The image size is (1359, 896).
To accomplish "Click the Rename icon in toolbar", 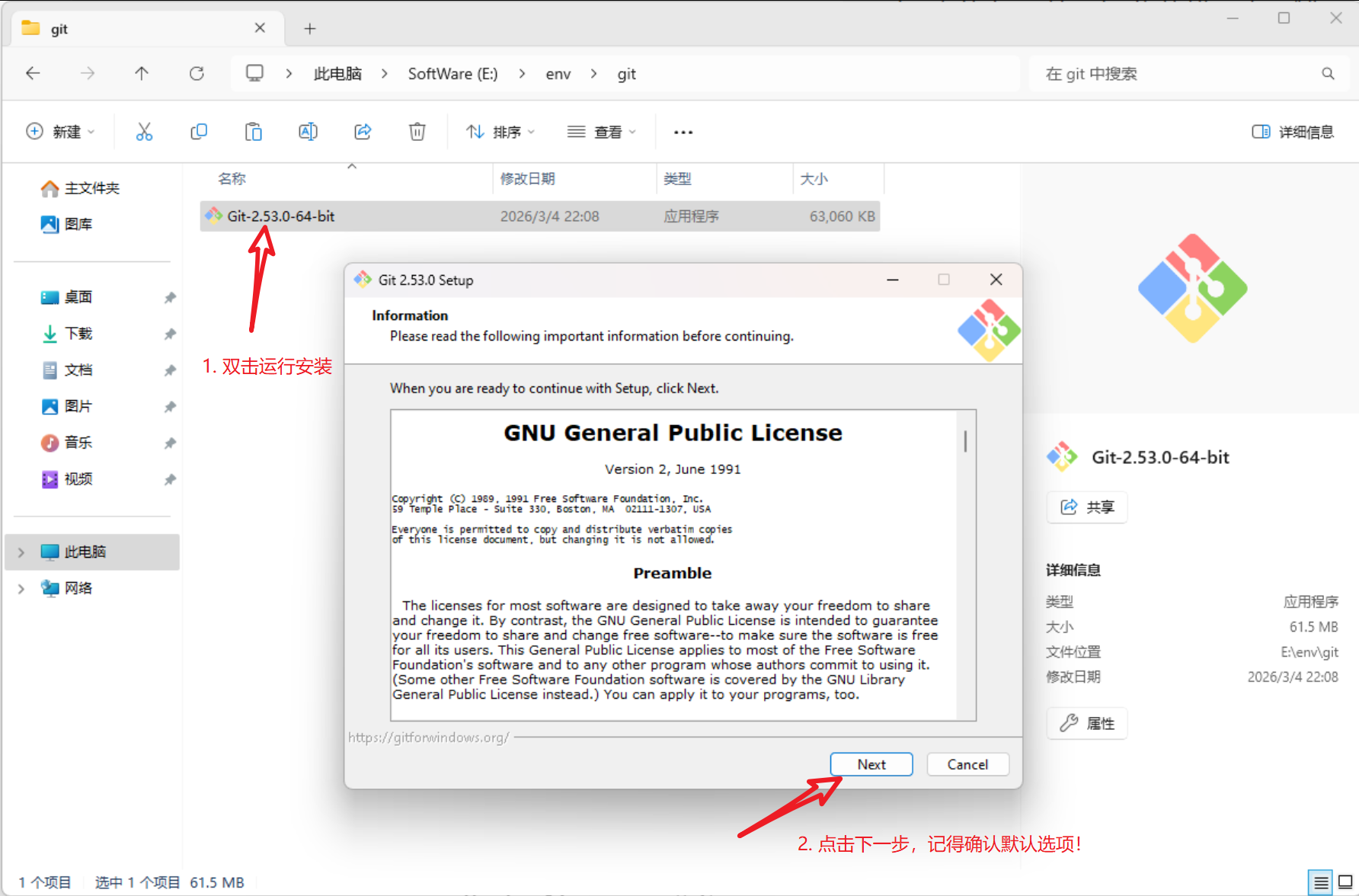I will click(308, 132).
